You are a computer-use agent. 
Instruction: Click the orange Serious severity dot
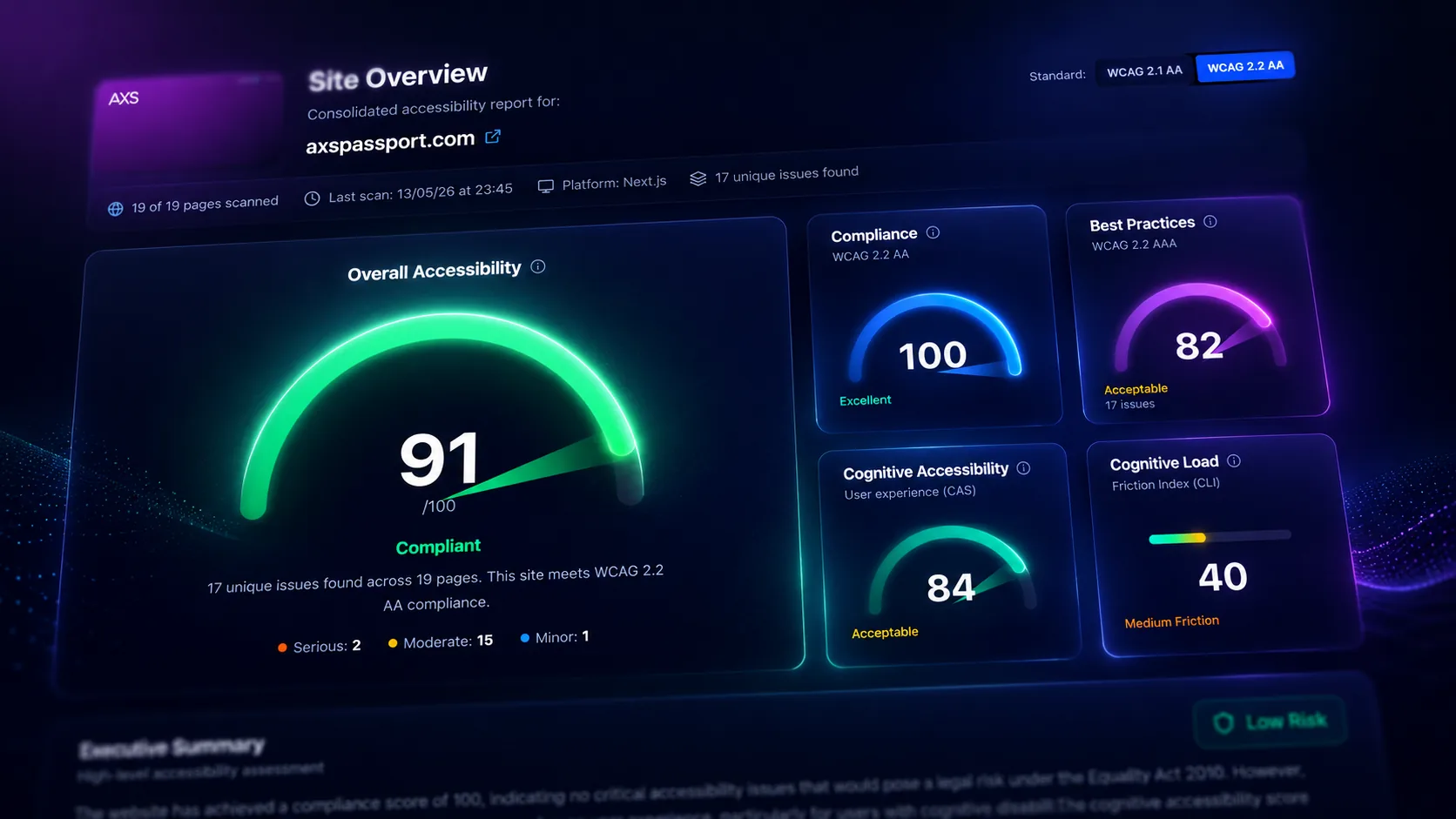[282, 648]
